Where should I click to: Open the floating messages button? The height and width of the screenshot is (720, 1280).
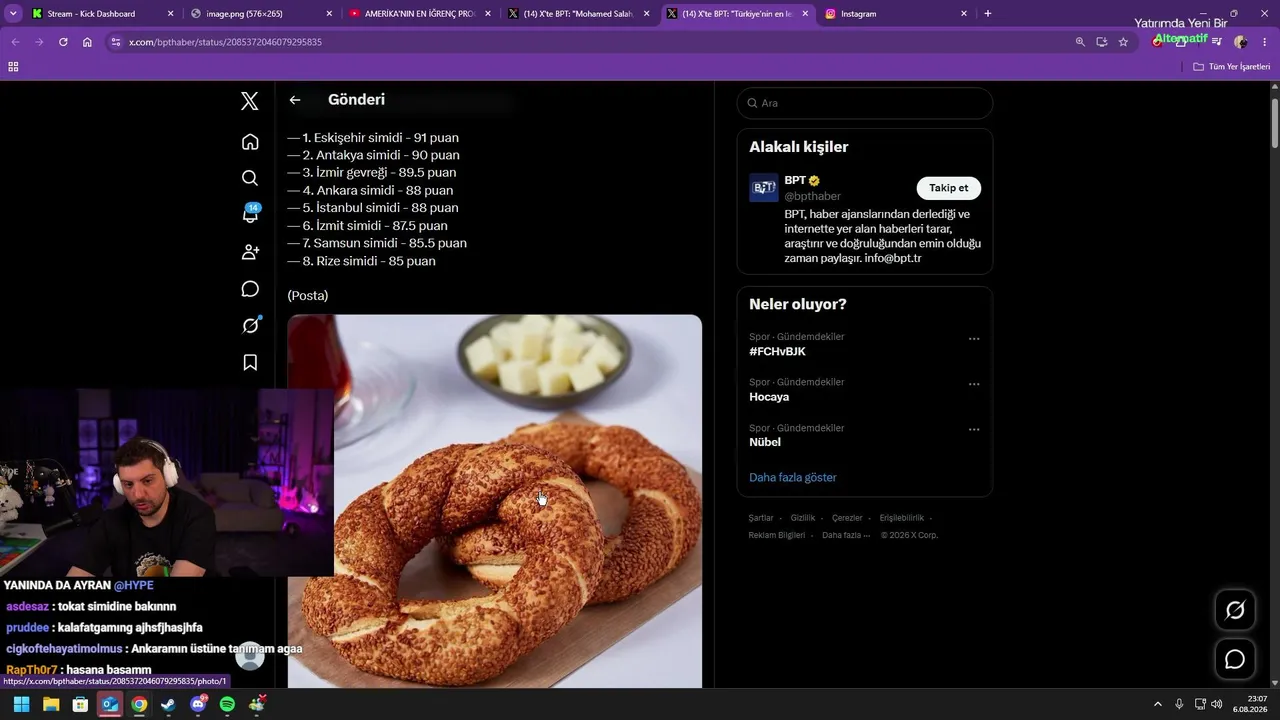tap(1235, 660)
